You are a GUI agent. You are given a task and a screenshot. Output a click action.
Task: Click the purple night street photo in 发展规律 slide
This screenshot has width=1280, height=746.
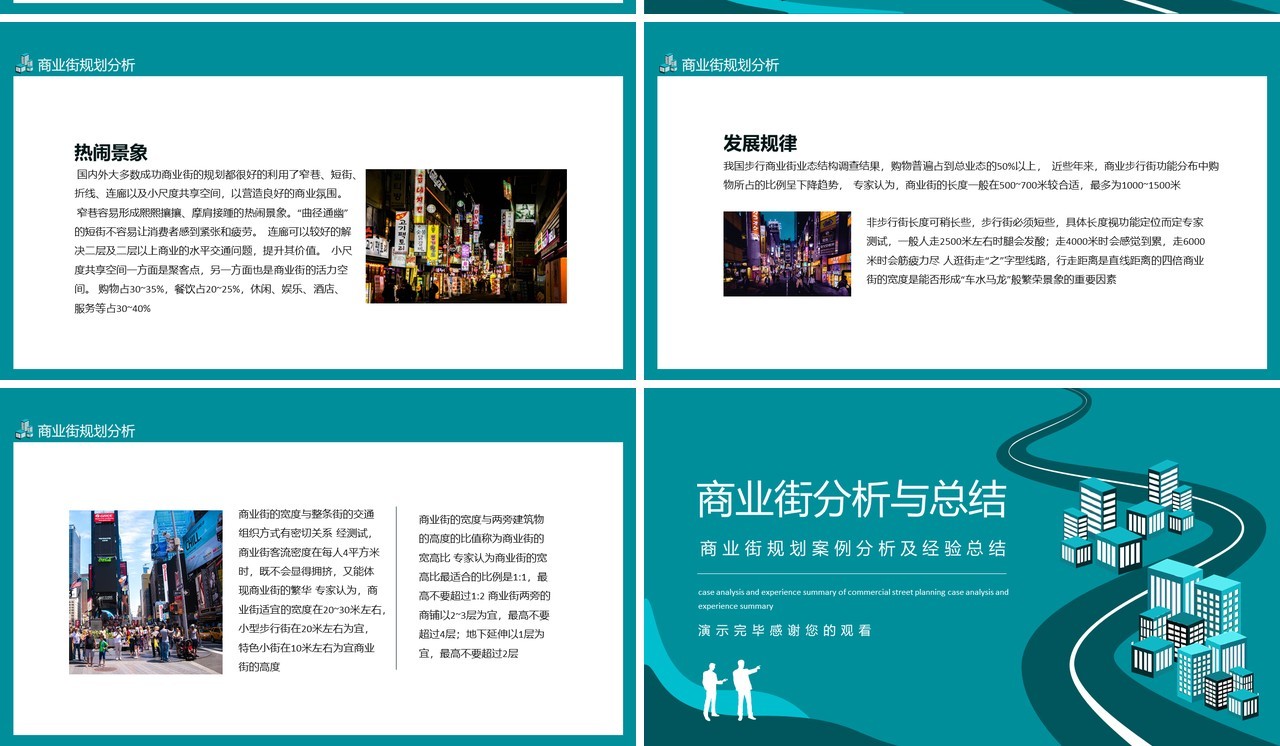tap(787, 254)
